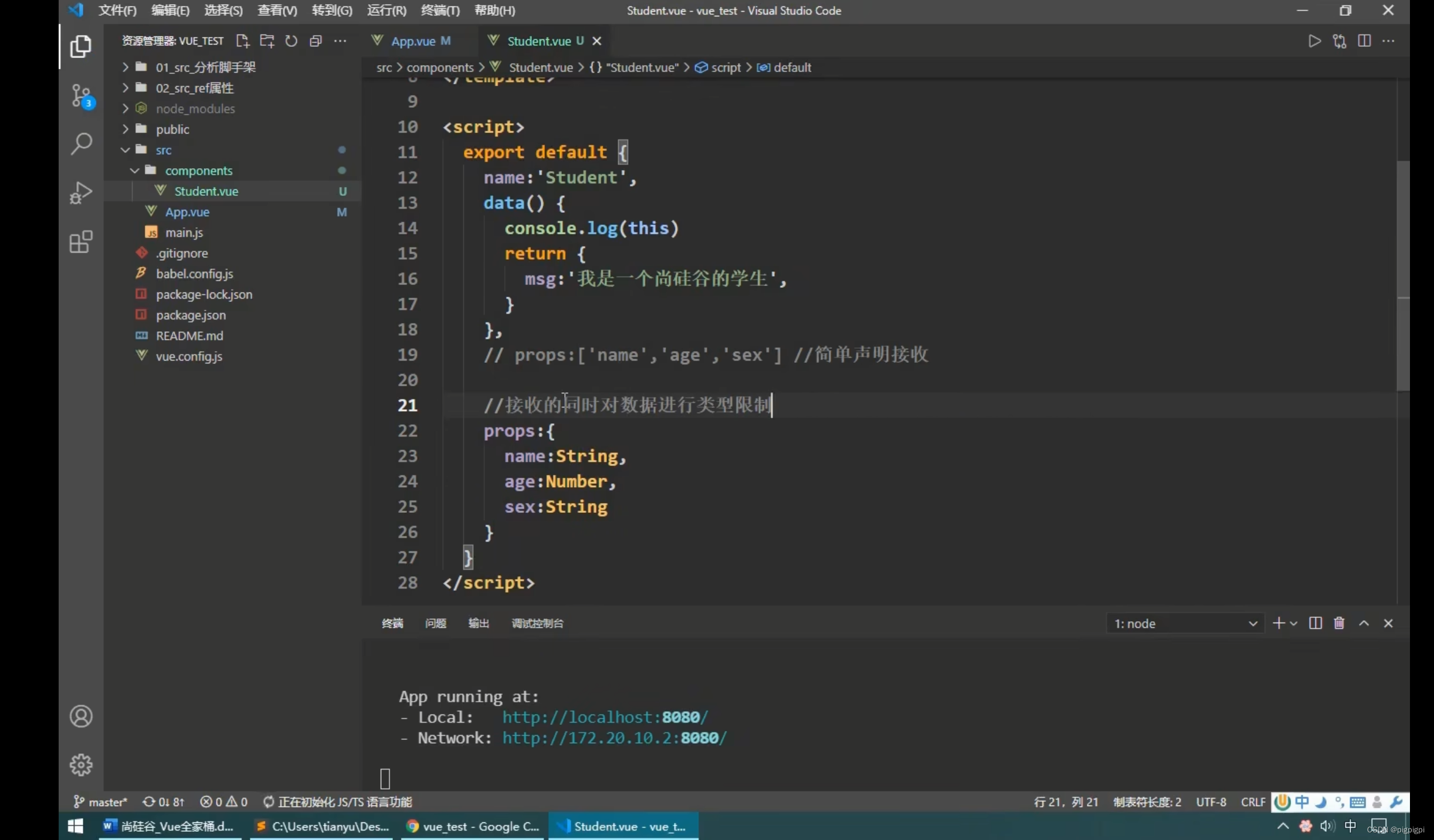Open the Run and Debug view
Image resolution: width=1434 pixels, height=840 pixels.
click(x=81, y=193)
